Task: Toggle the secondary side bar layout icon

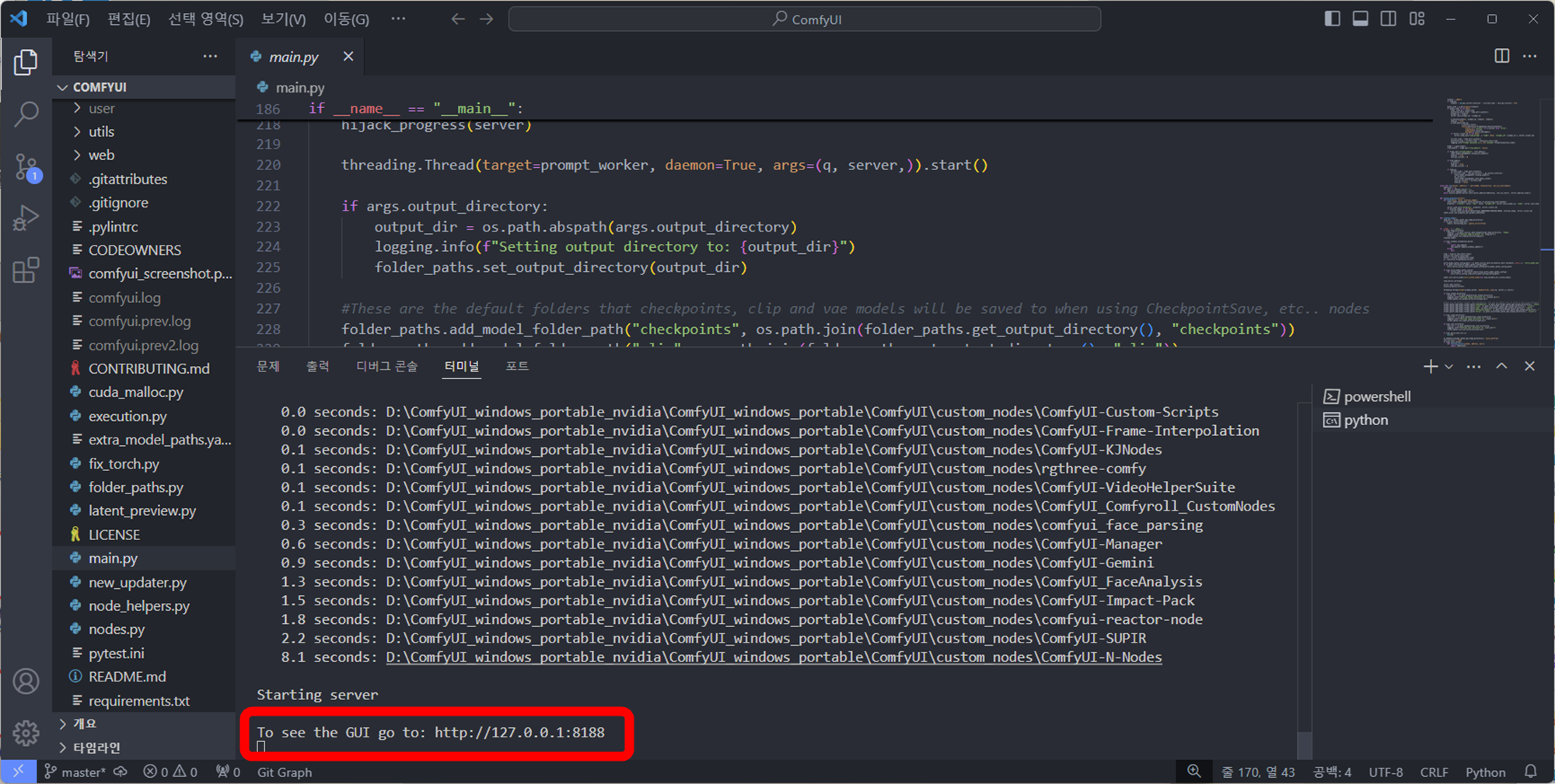Action: point(1388,19)
